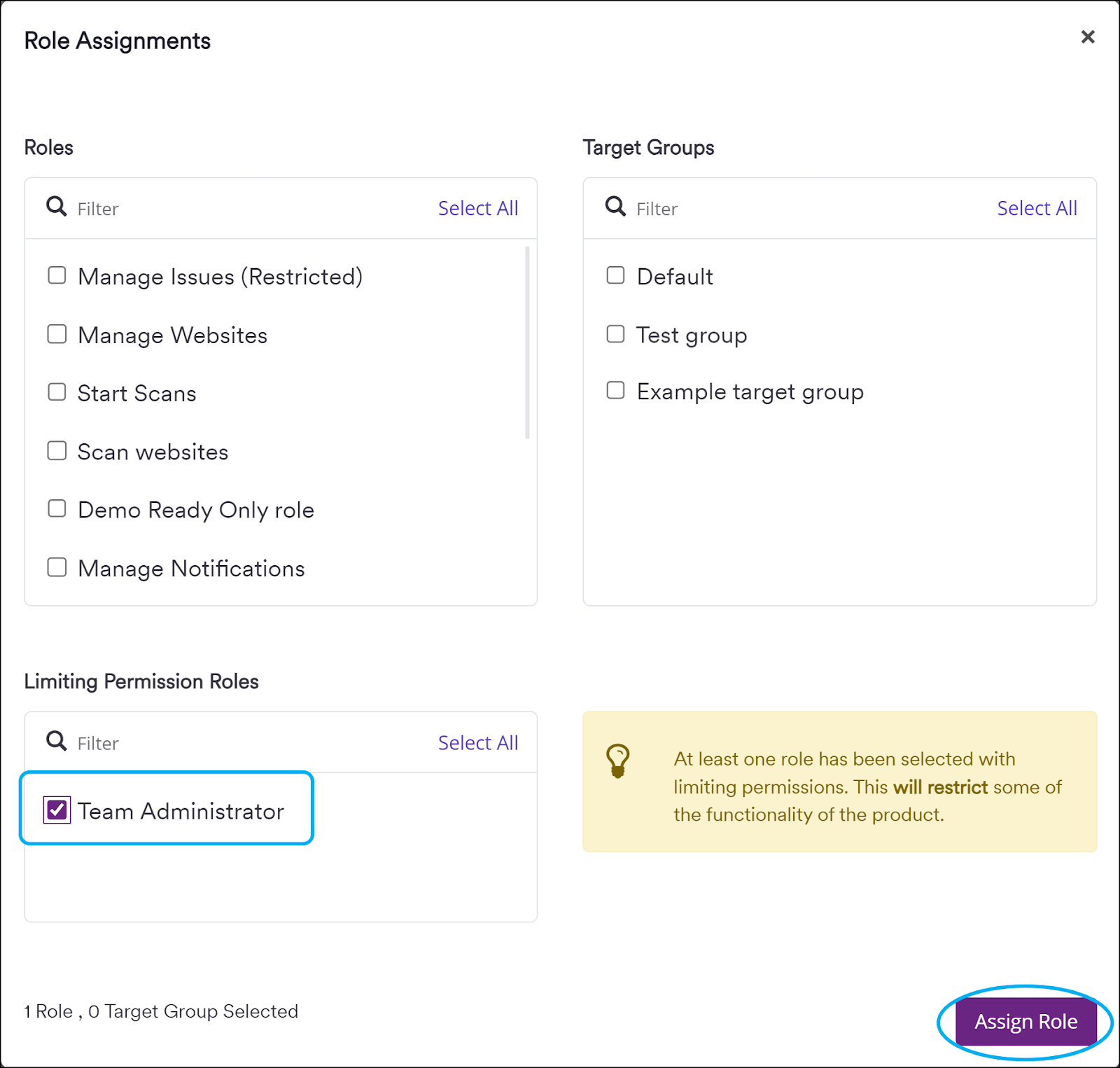Select the Start Scans role
Viewport: 1120px width, 1068px height.
pos(57,392)
